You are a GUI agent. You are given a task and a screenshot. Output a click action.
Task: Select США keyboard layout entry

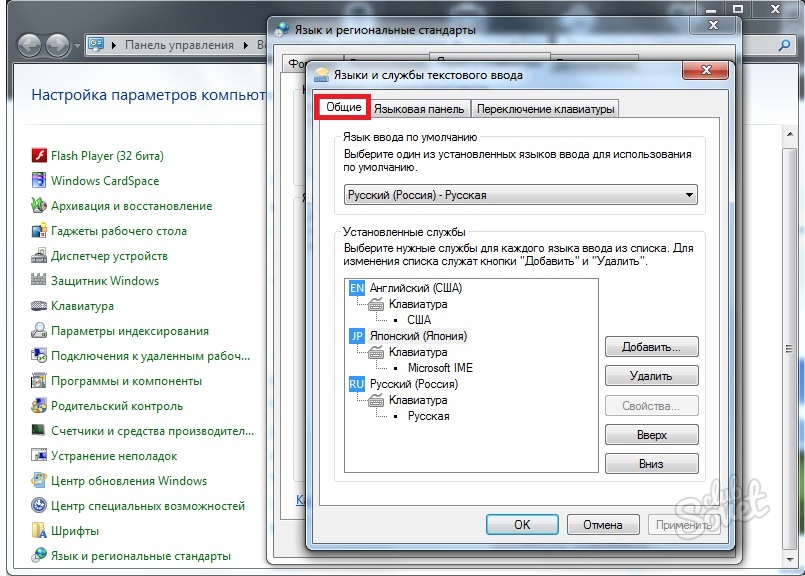[419, 320]
